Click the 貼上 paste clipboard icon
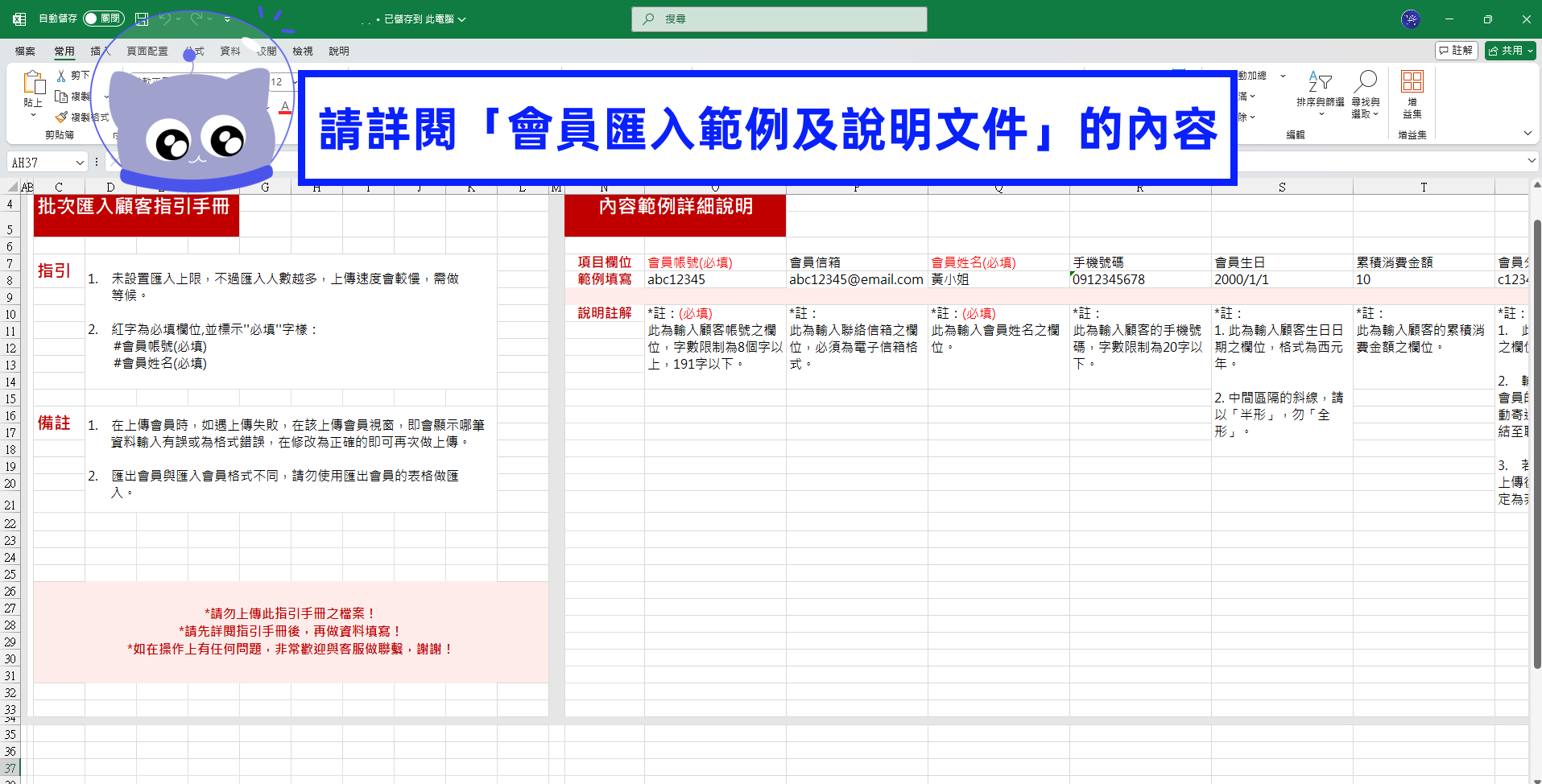 pyautogui.click(x=34, y=83)
